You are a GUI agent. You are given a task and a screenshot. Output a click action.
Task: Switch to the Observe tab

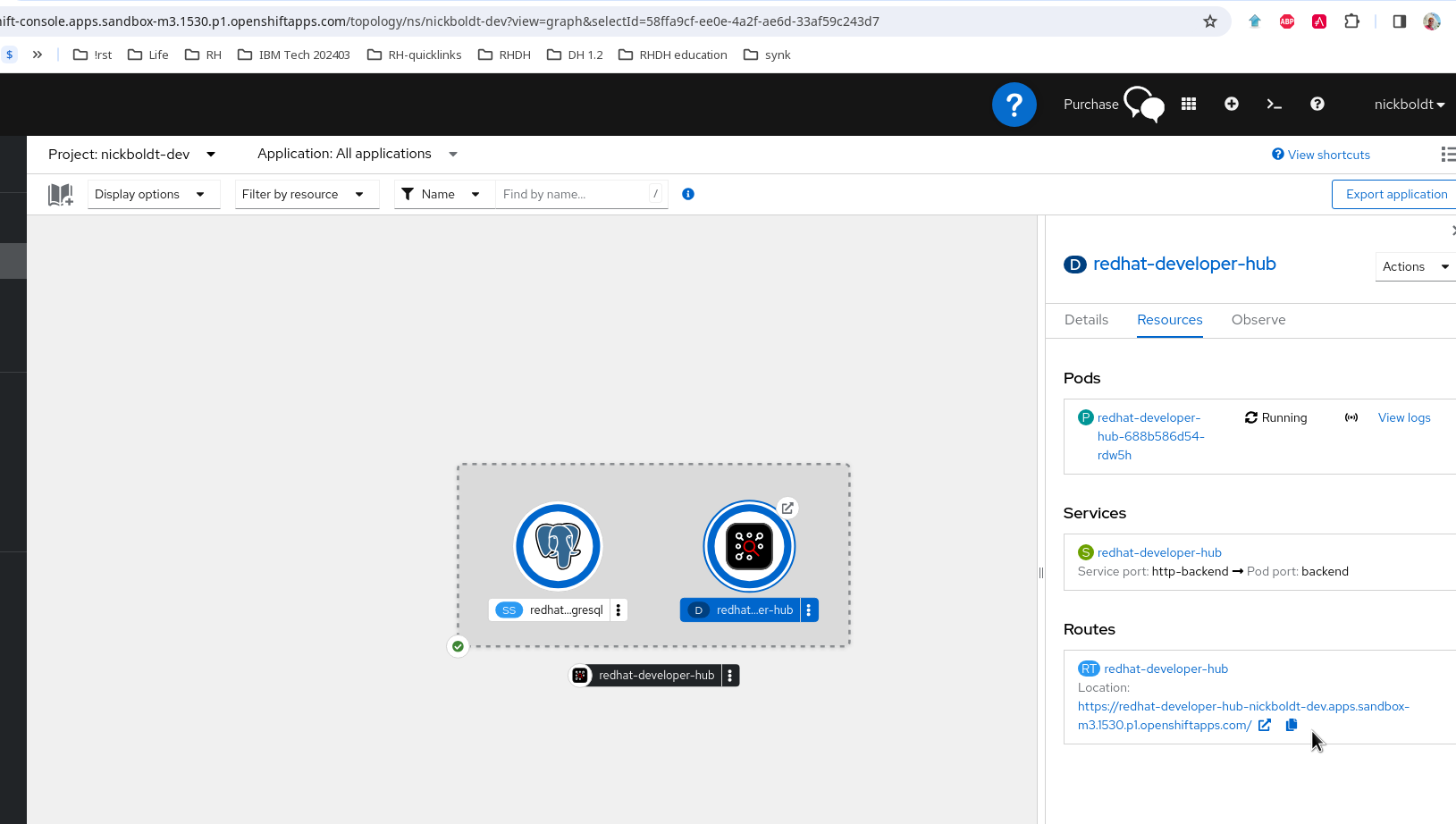(x=1258, y=320)
